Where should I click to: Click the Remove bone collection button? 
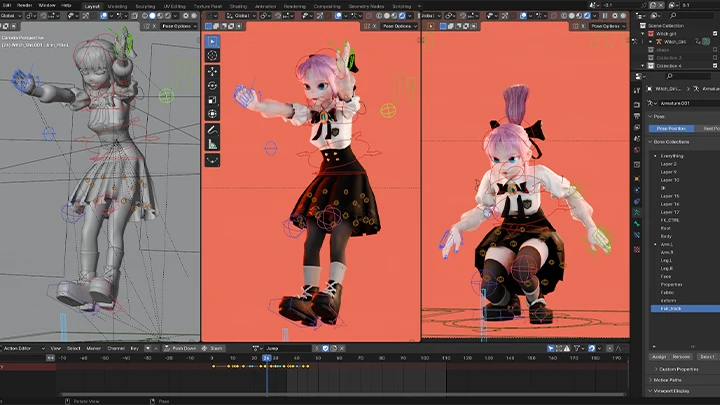pyautogui.click(x=681, y=357)
